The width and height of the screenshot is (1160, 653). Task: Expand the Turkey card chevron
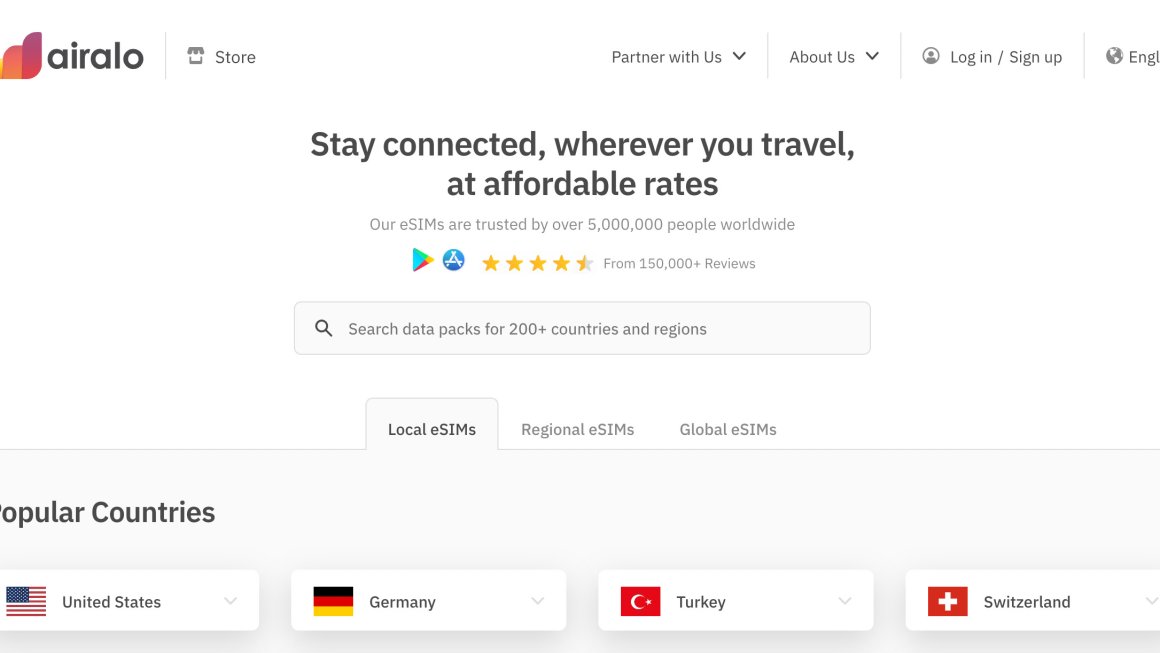(x=845, y=601)
